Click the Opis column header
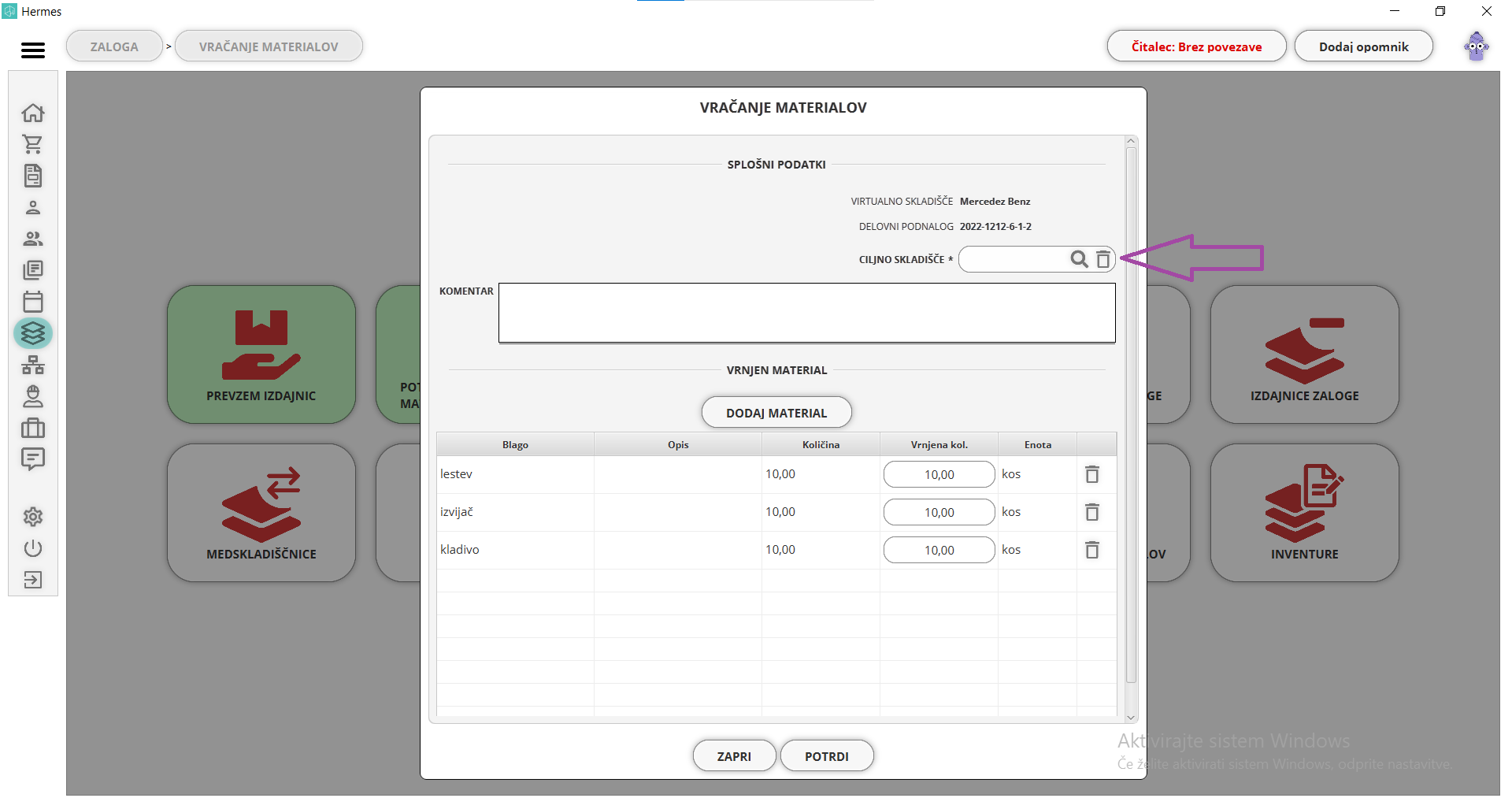 point(678,444)
